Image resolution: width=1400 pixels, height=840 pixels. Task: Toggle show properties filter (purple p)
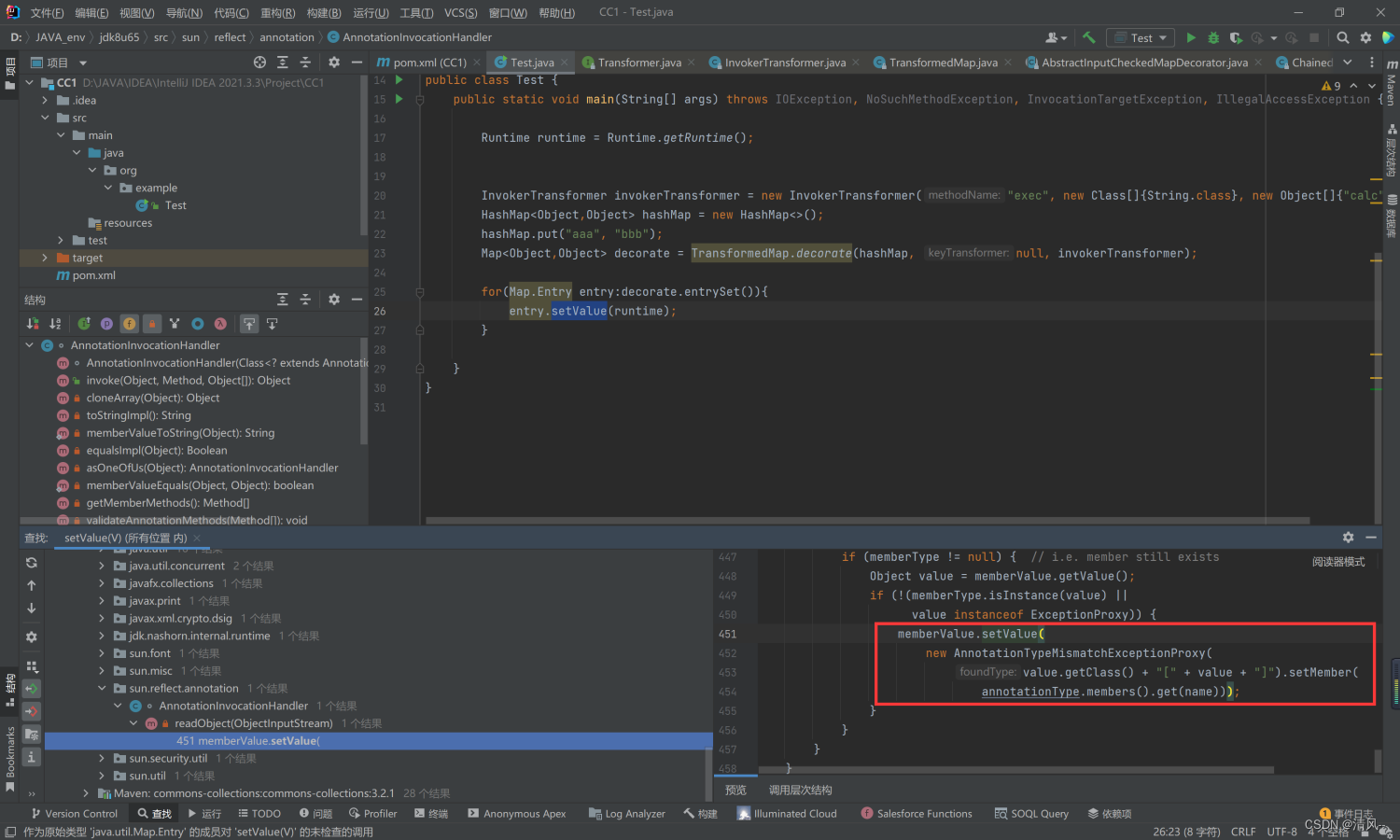tap(106, 324)
